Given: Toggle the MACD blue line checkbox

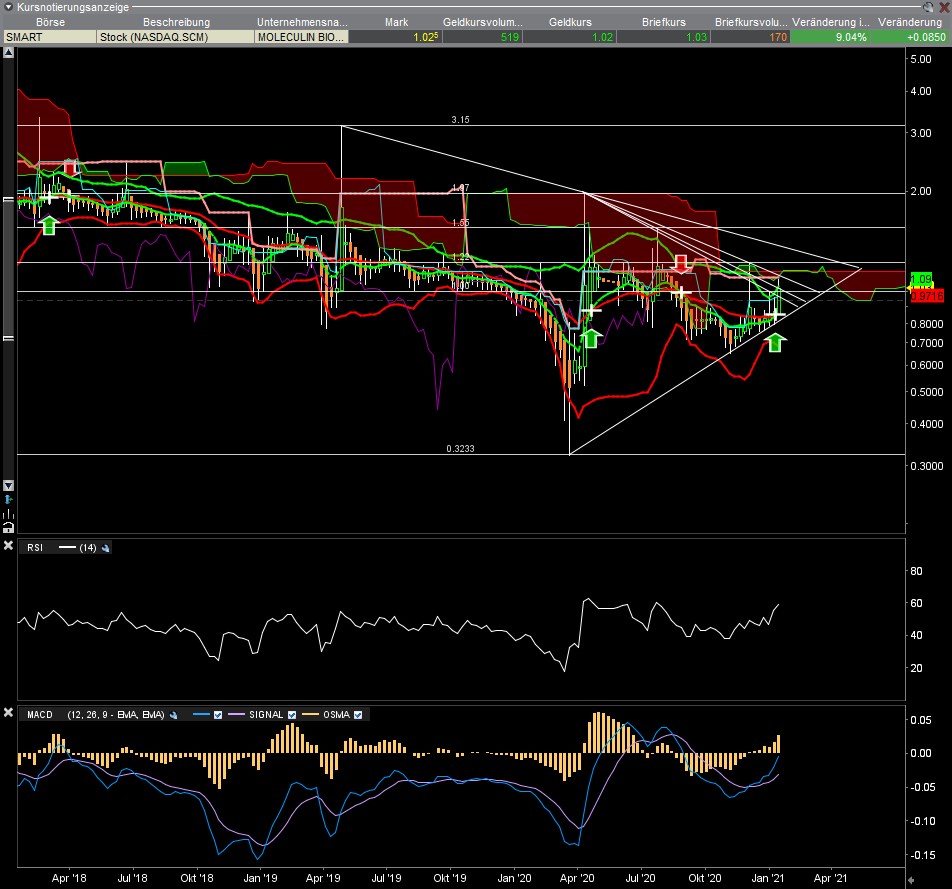Looking at the screenshot, I should pyautogui.click(x=217, y=715).
